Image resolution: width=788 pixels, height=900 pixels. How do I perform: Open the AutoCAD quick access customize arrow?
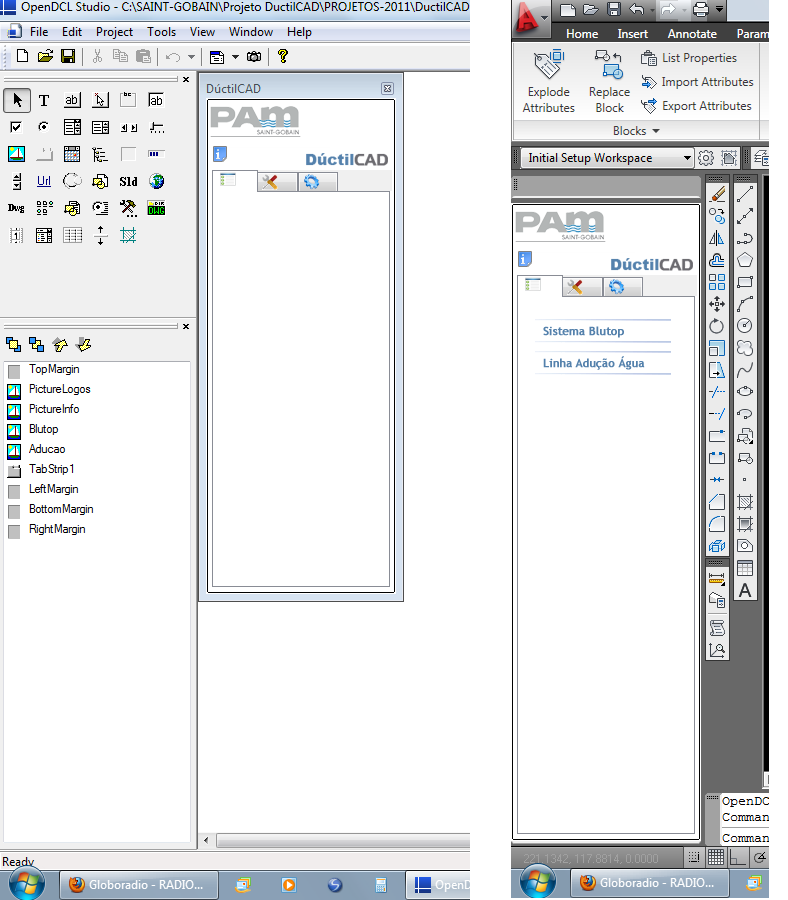(x=720, y=9)
